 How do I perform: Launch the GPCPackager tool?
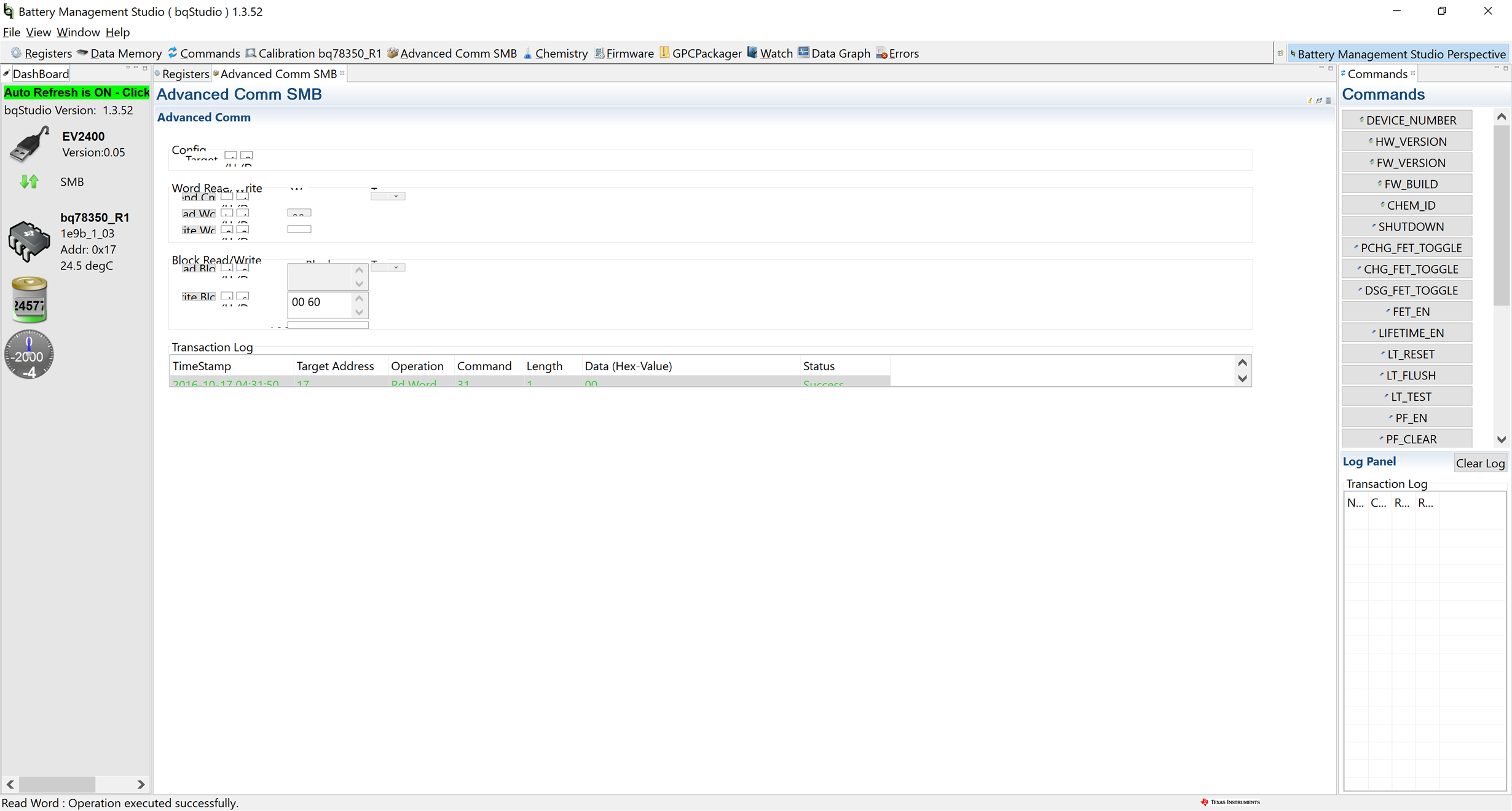pos(701,53)
